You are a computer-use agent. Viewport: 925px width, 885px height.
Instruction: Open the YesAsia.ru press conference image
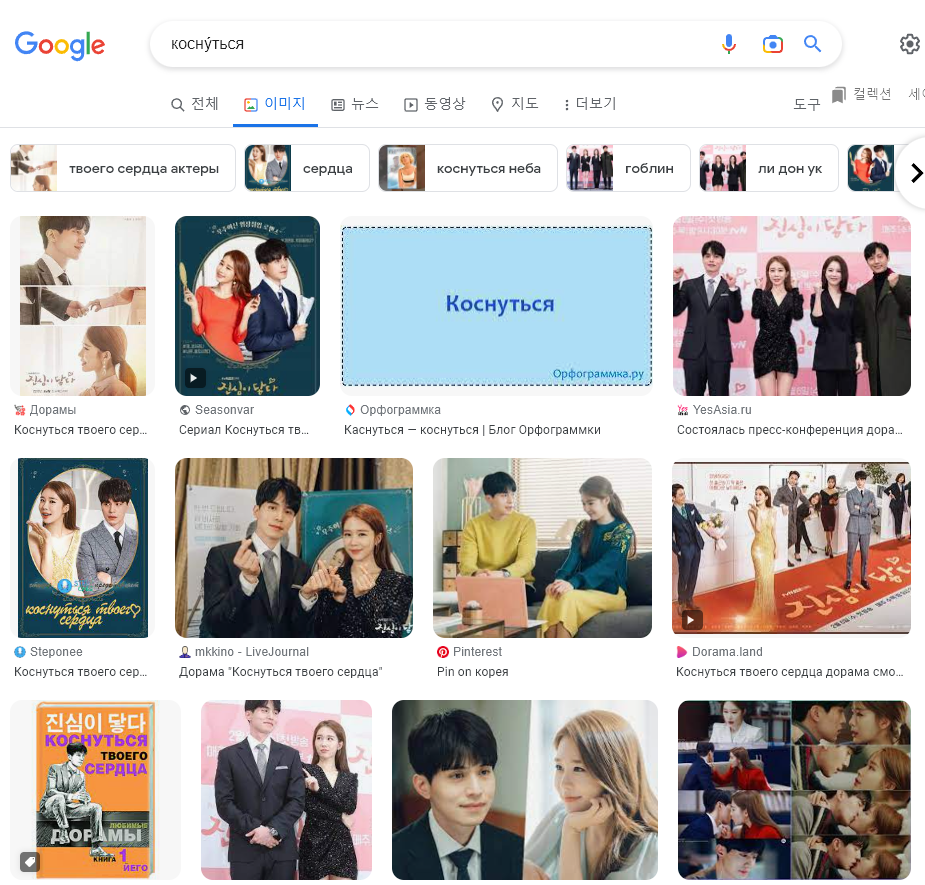pyautogui.click(x=792, y=306)
